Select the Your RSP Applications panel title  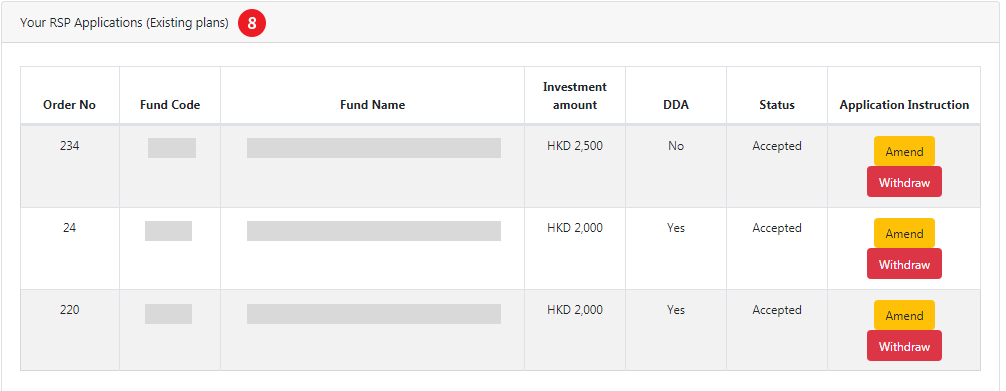coord(124,22)
